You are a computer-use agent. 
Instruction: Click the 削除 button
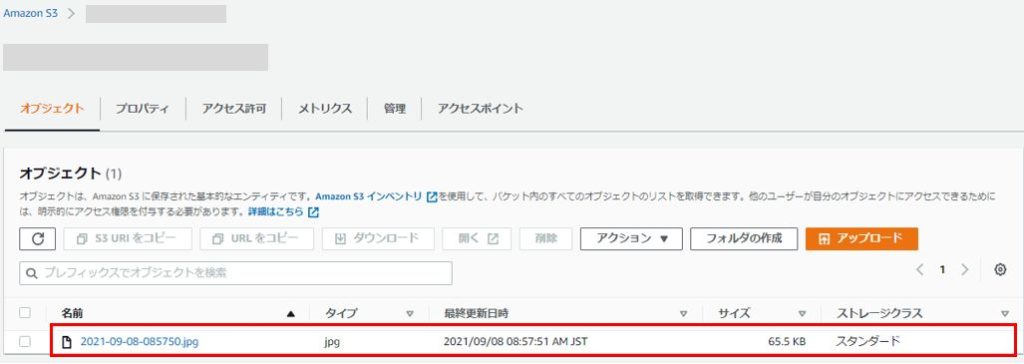click(x=546, y=239)
